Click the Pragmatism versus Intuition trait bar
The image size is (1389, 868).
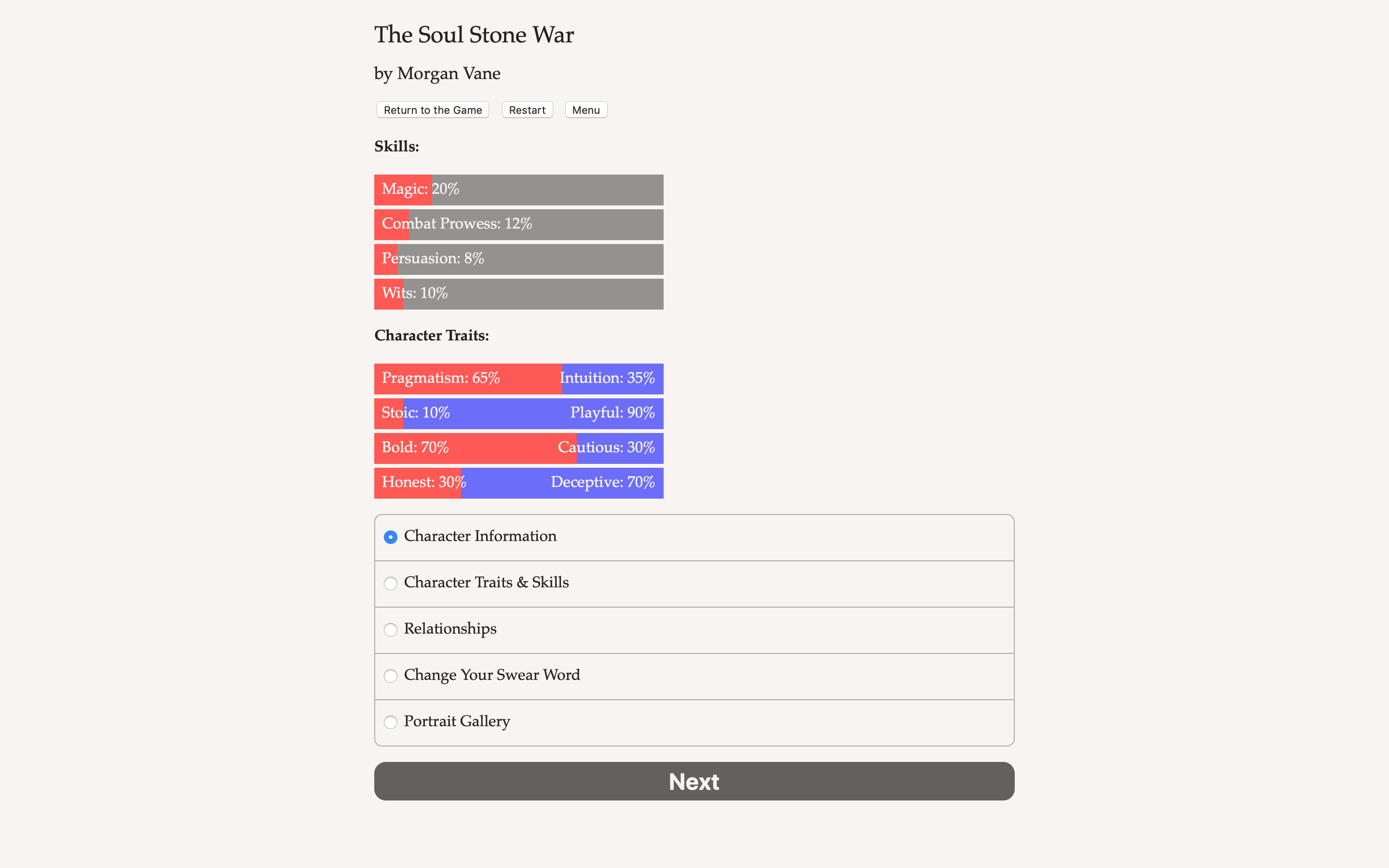(x=518, y=379)
